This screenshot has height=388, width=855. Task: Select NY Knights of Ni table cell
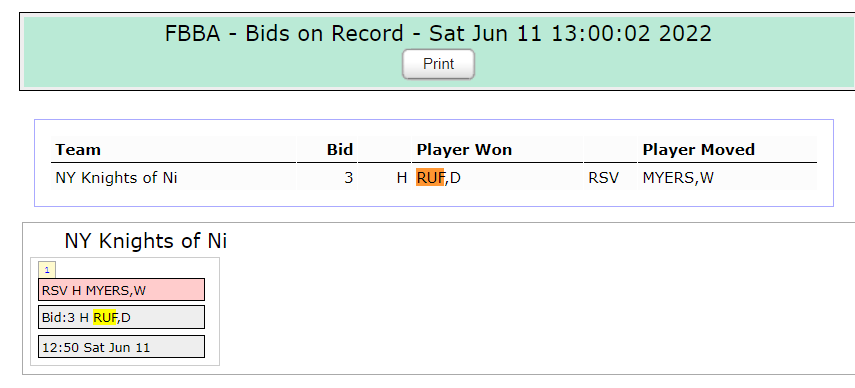pyautogui.click(x=173, y=178)
